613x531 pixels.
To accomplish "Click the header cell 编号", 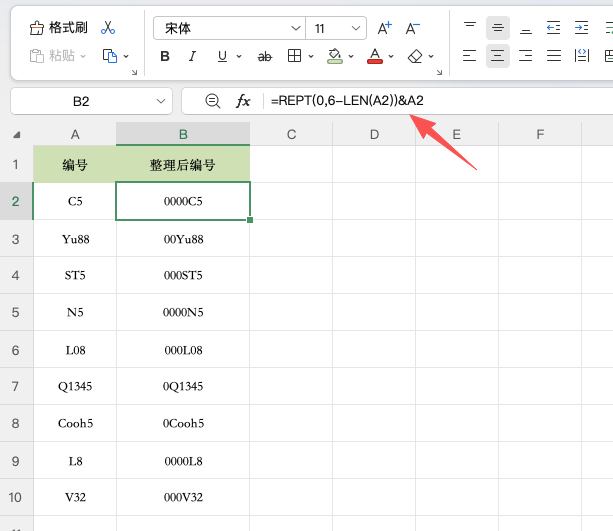I will 75,164.
